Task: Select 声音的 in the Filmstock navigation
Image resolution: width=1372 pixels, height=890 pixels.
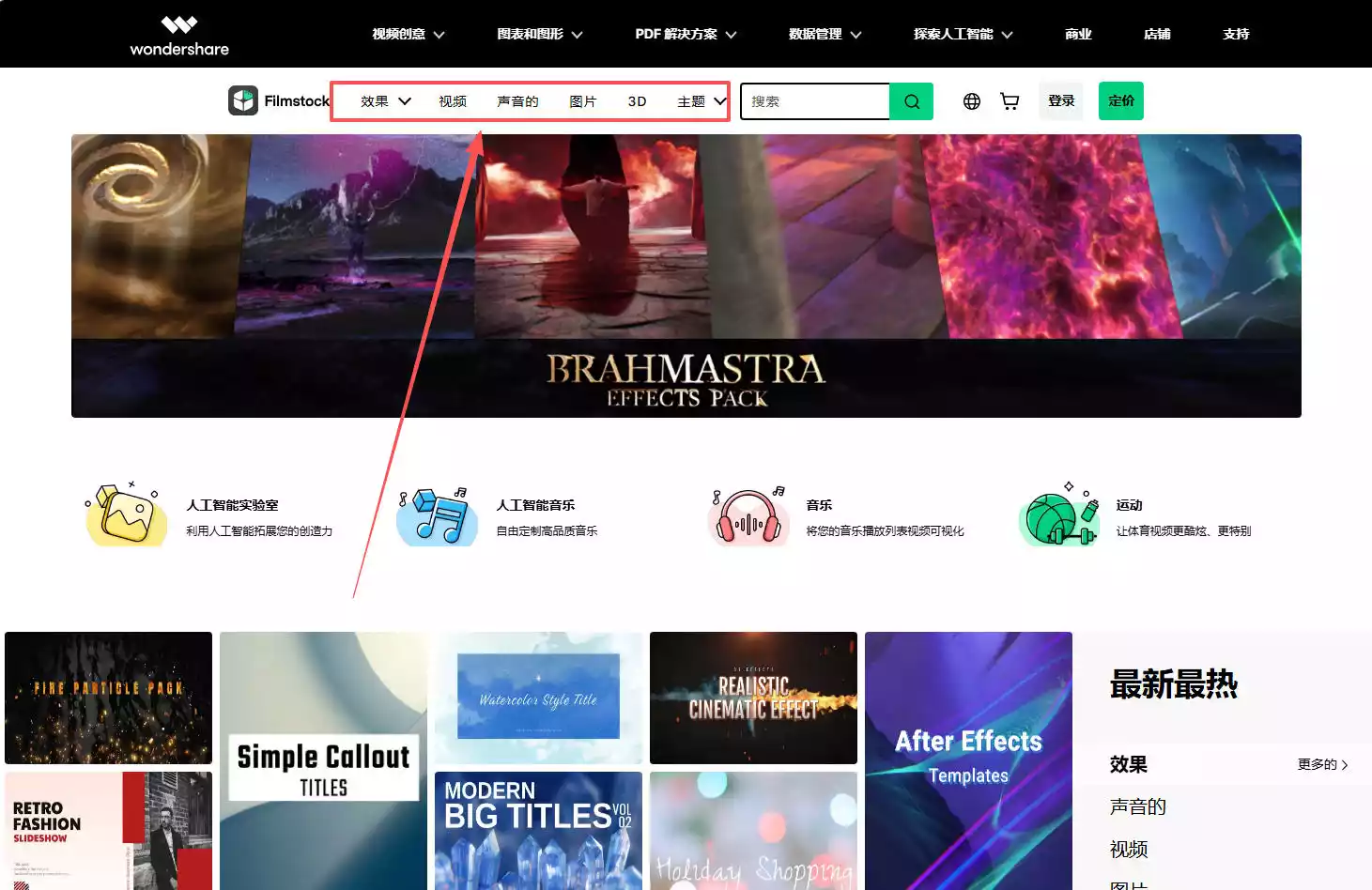Action: [517, 101]
